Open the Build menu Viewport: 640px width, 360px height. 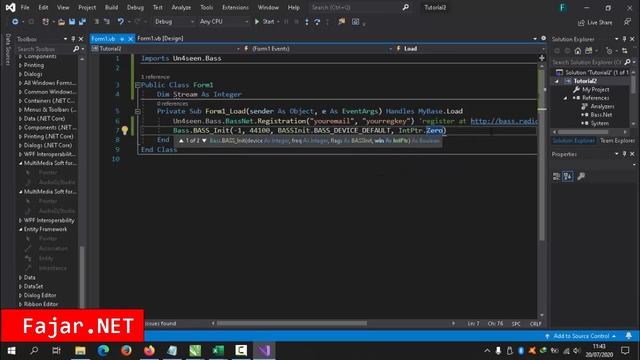tap(111, 7)
